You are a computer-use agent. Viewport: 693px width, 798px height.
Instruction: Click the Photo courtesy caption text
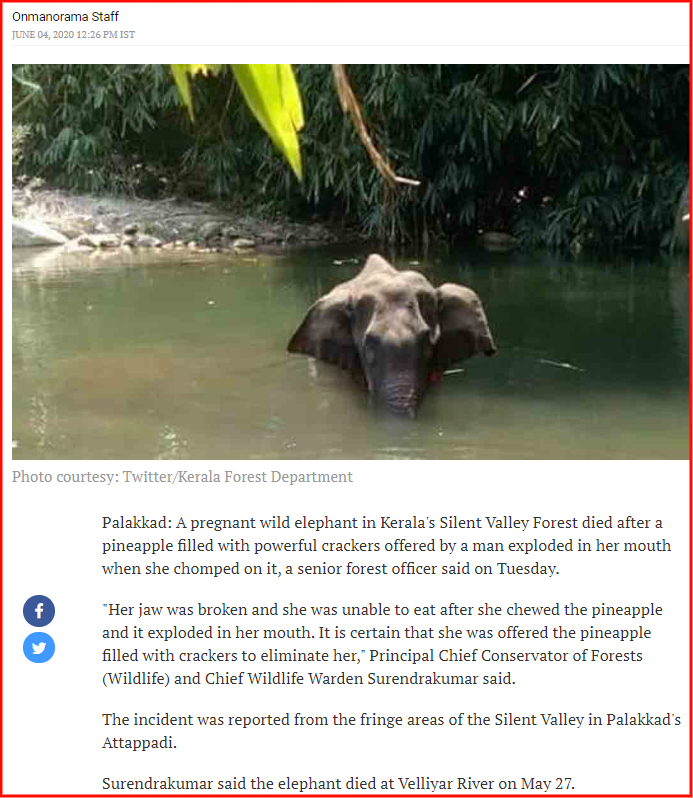point(182,477)
